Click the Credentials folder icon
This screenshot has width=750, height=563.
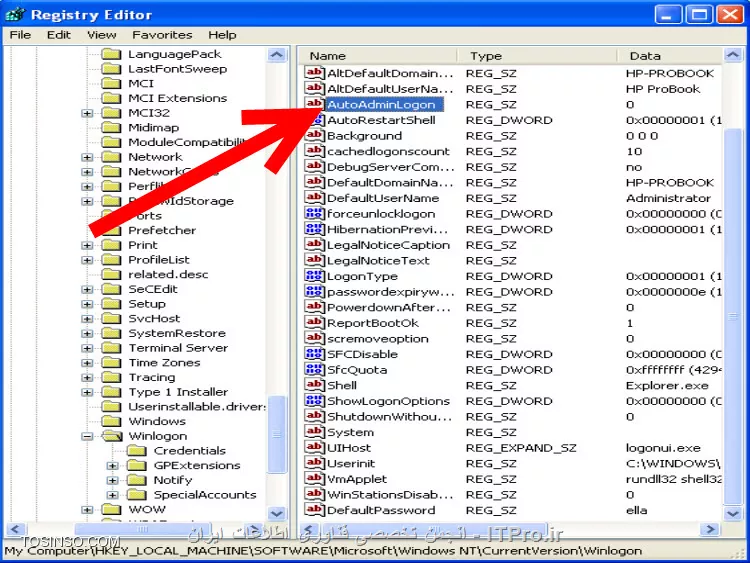coord(137,451)
